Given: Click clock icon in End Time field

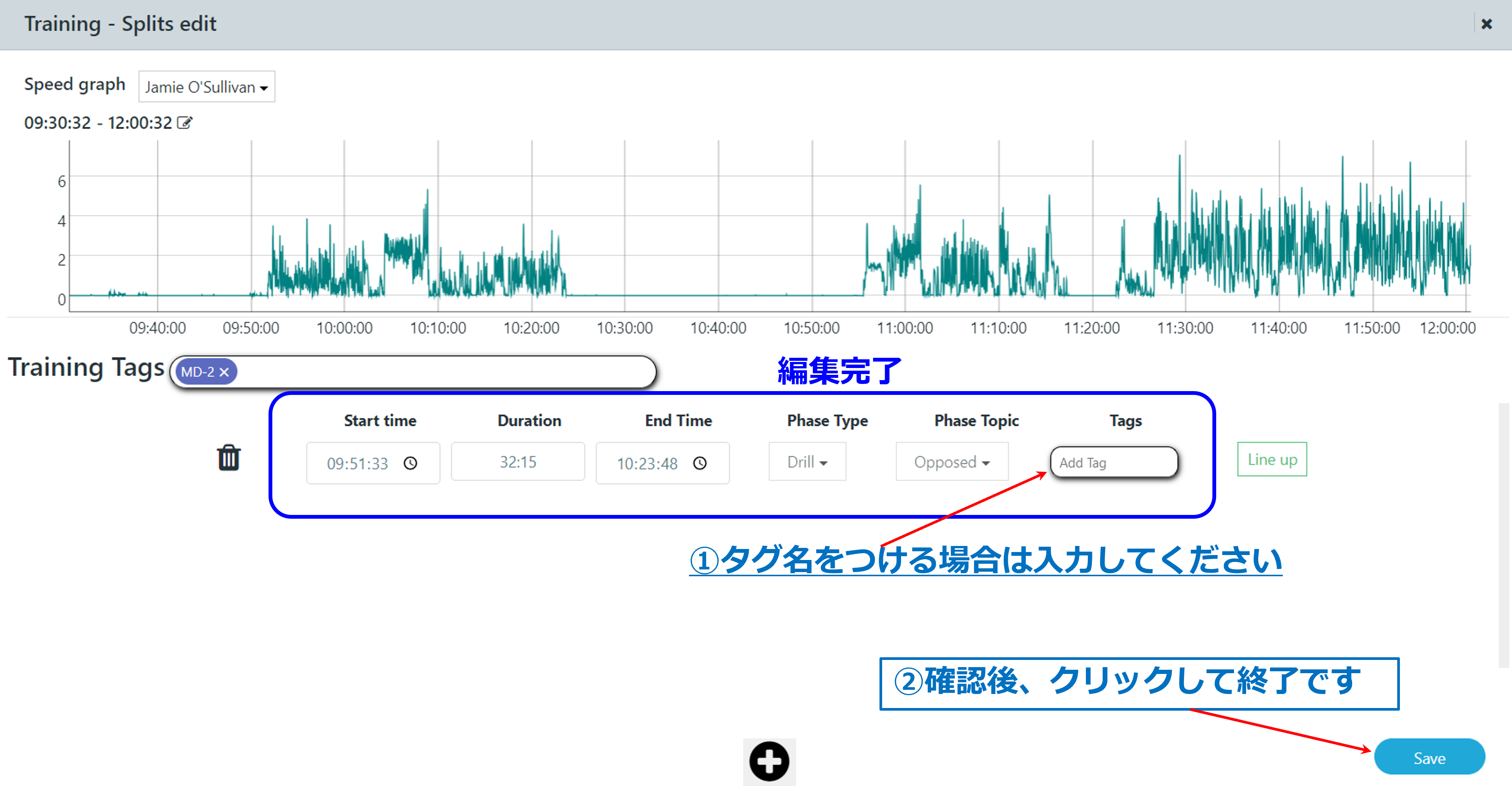Looking at the screenshot, I should [x=700, y=463].
